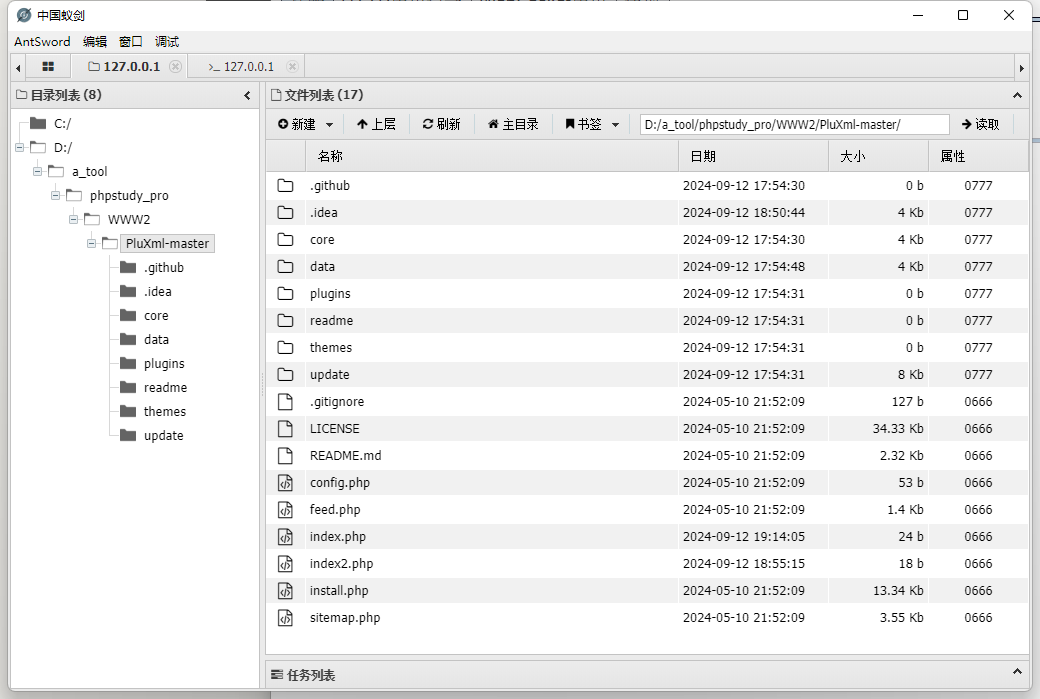The height and width of the screenshot is (699, 1040).
Task: Collapse the a_tool tree node
Action: click(38, 171)
